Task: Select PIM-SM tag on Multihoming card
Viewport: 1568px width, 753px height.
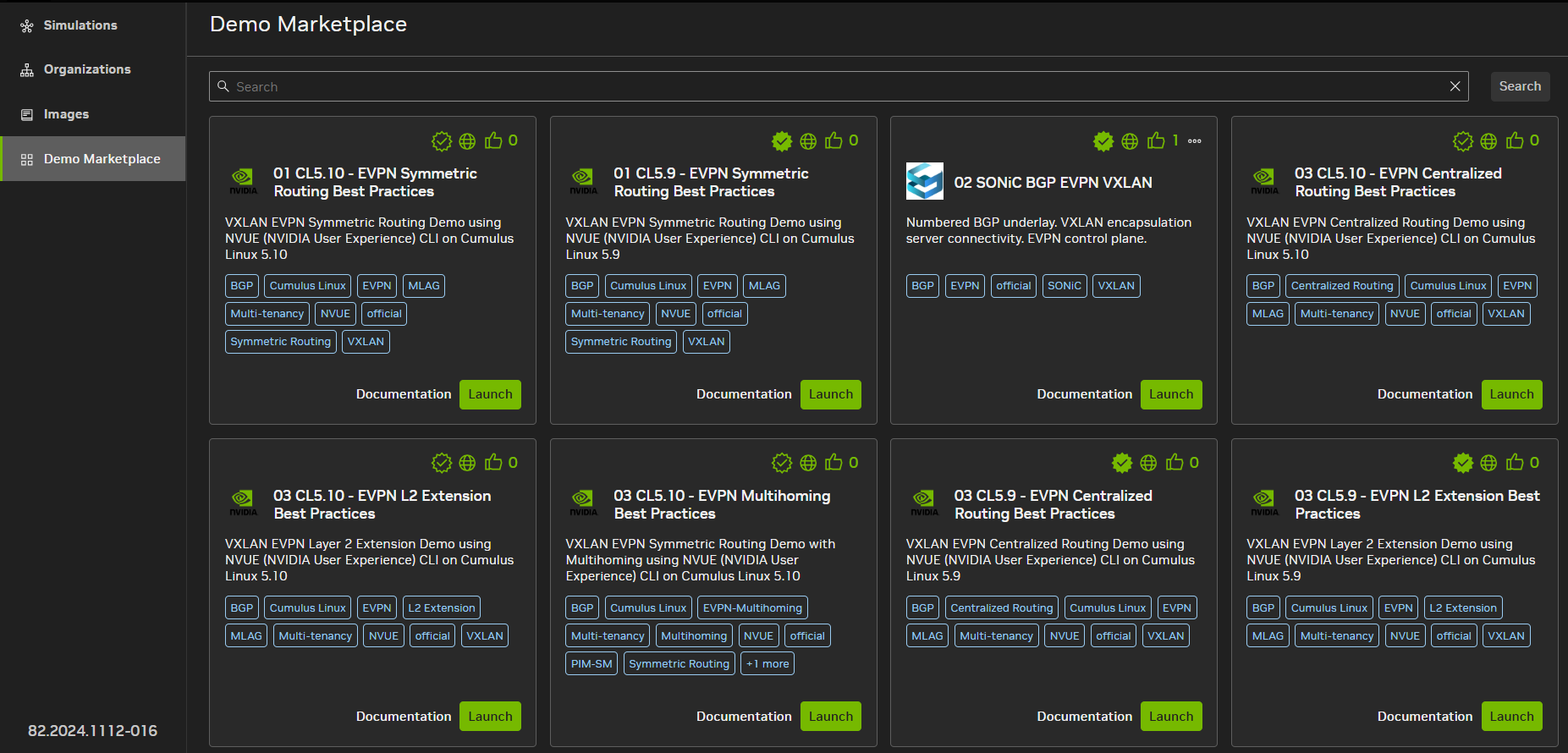Action: point(591,664)
